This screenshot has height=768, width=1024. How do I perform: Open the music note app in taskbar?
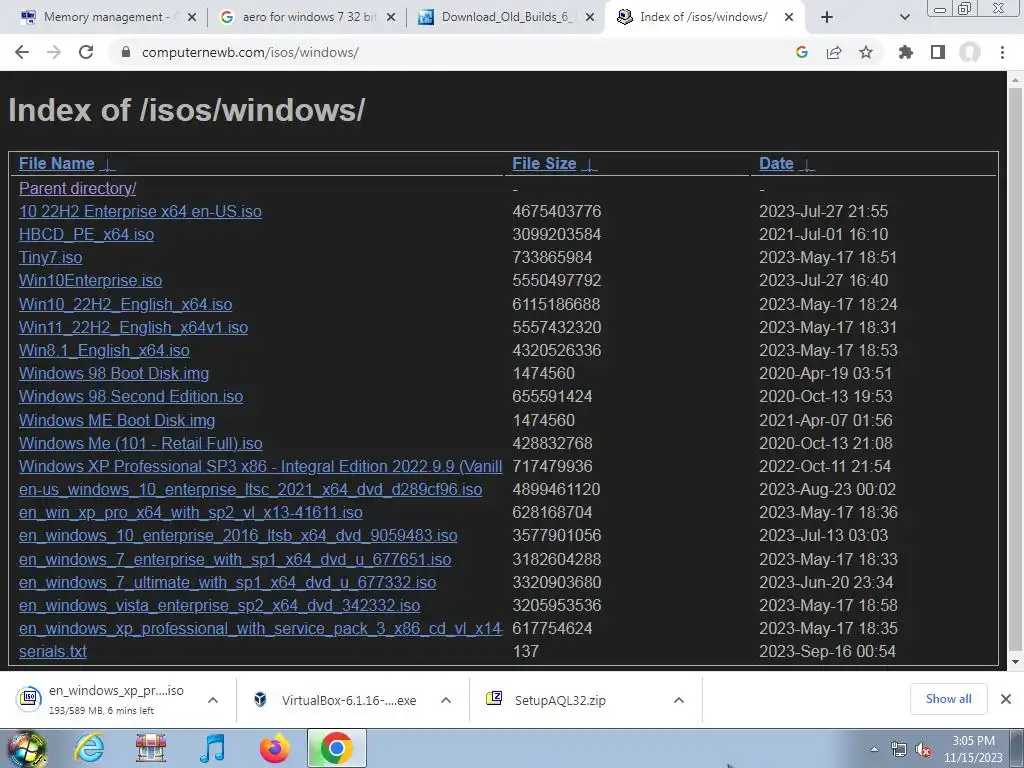click(212, 748)
